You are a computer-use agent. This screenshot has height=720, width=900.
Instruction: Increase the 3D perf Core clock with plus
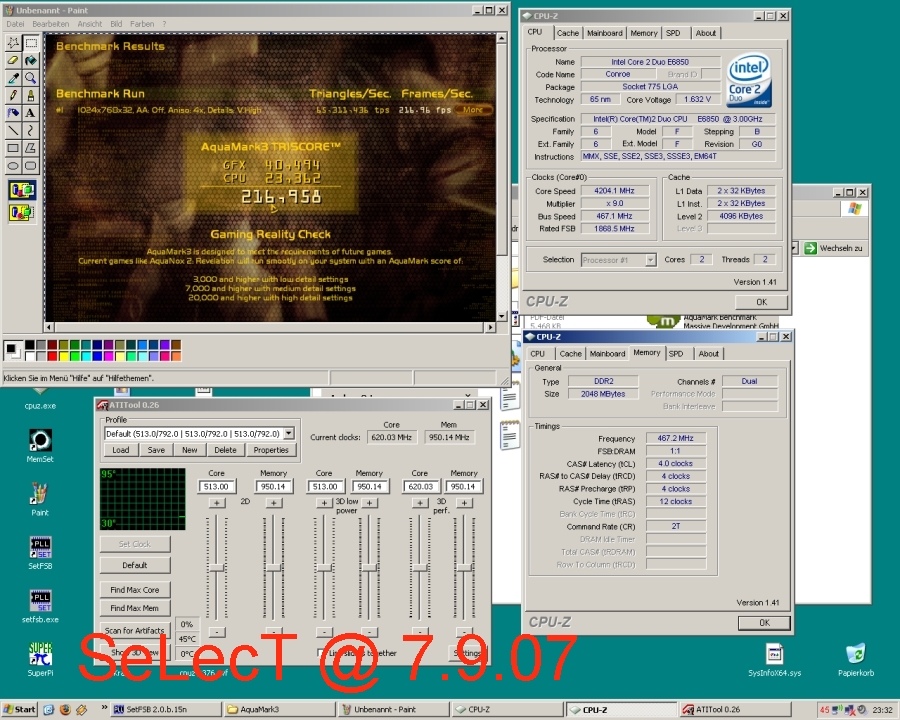[x=420, y=503]
